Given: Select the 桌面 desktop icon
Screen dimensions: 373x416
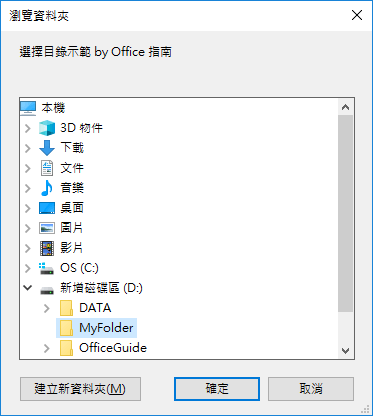Looking at the screenshot, I should click(47, 208).
